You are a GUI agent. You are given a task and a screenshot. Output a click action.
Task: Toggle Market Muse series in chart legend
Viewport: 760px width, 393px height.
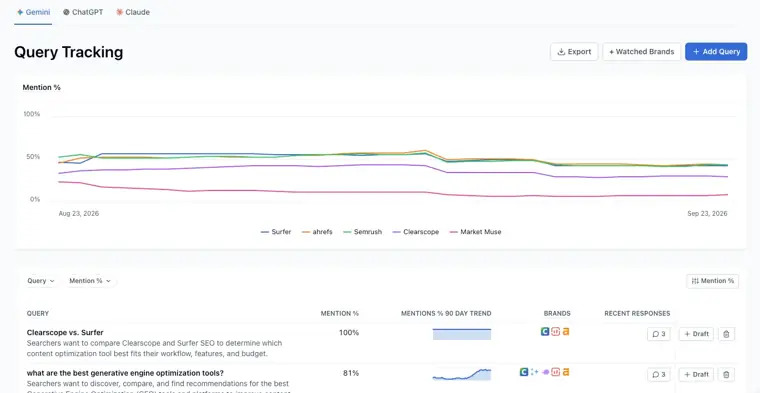coord(475,232)
